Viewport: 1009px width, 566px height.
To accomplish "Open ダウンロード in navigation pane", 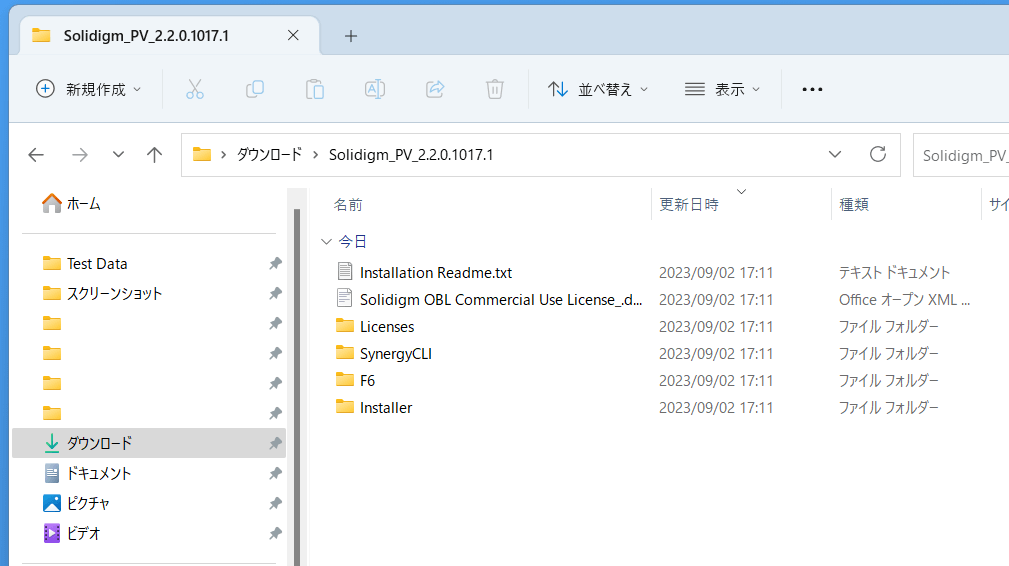I will [x=149, y=443].
